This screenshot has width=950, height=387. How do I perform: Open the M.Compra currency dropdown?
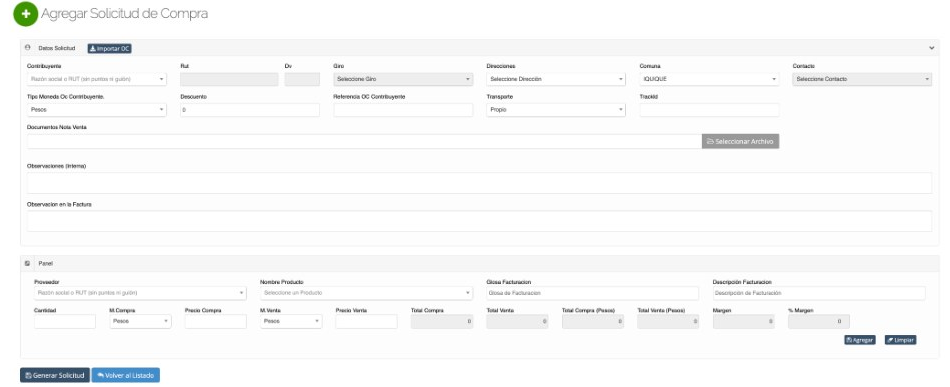[141, 322]
